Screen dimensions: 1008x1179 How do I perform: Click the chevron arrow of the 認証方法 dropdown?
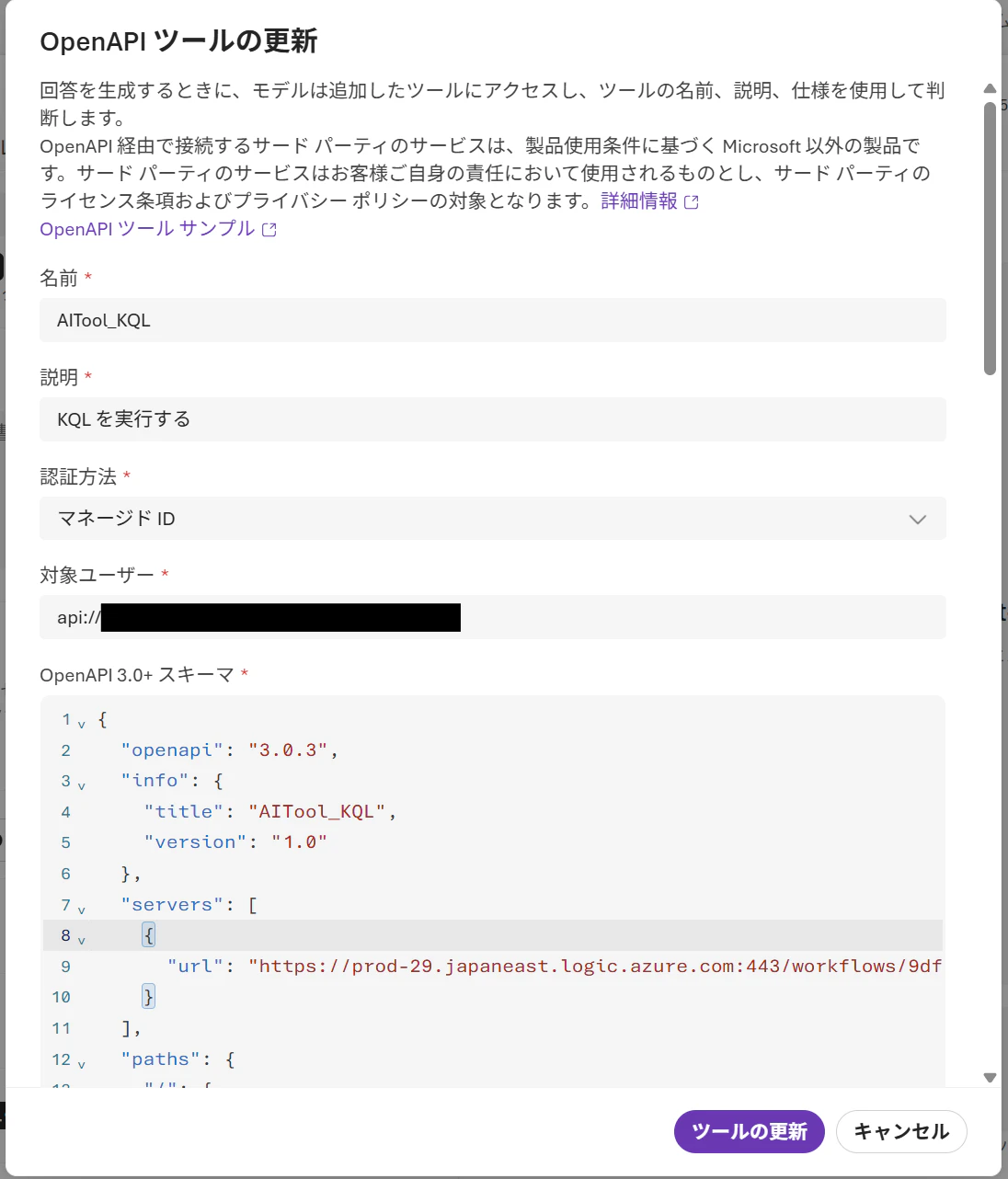click(917, 520)
